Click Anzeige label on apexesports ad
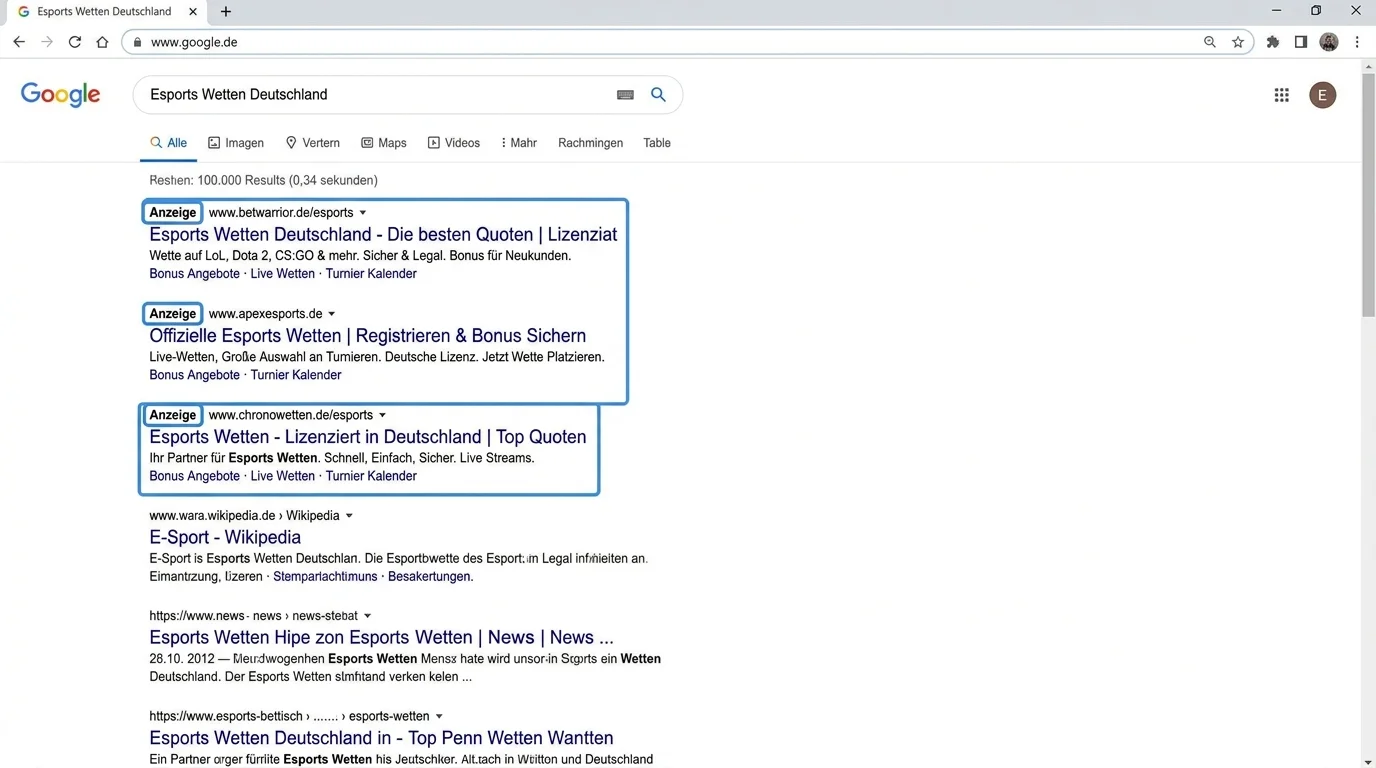The width and height of the screenshot is (1376, 768). click(173, 314)
